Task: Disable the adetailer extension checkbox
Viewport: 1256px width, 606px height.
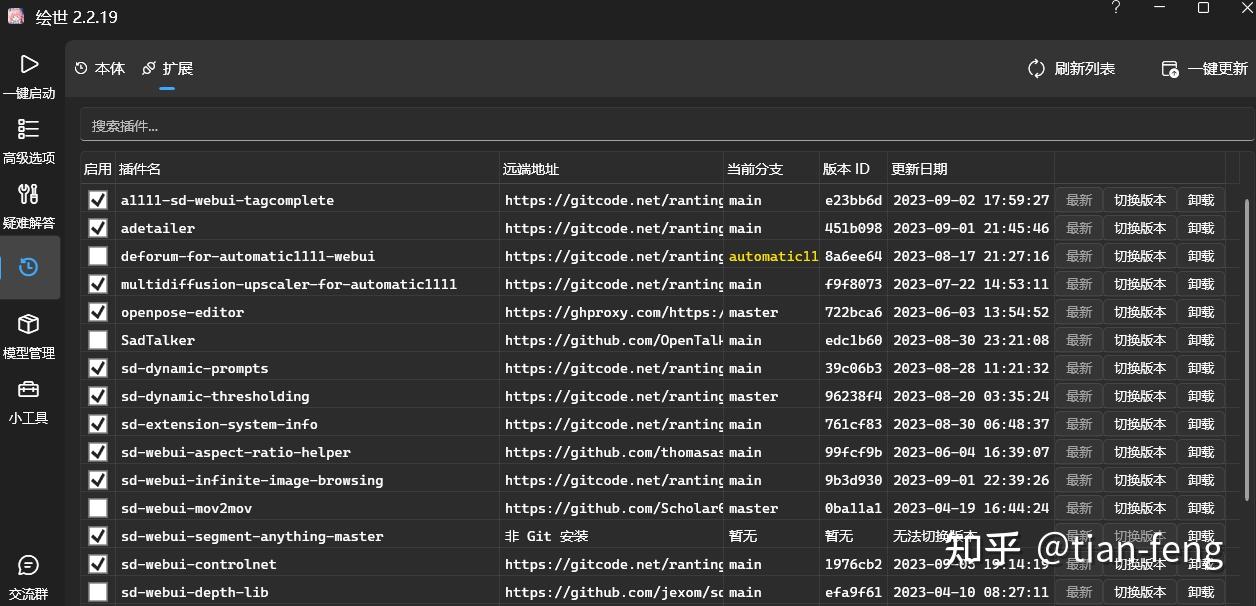Action: tap(98, 228)
